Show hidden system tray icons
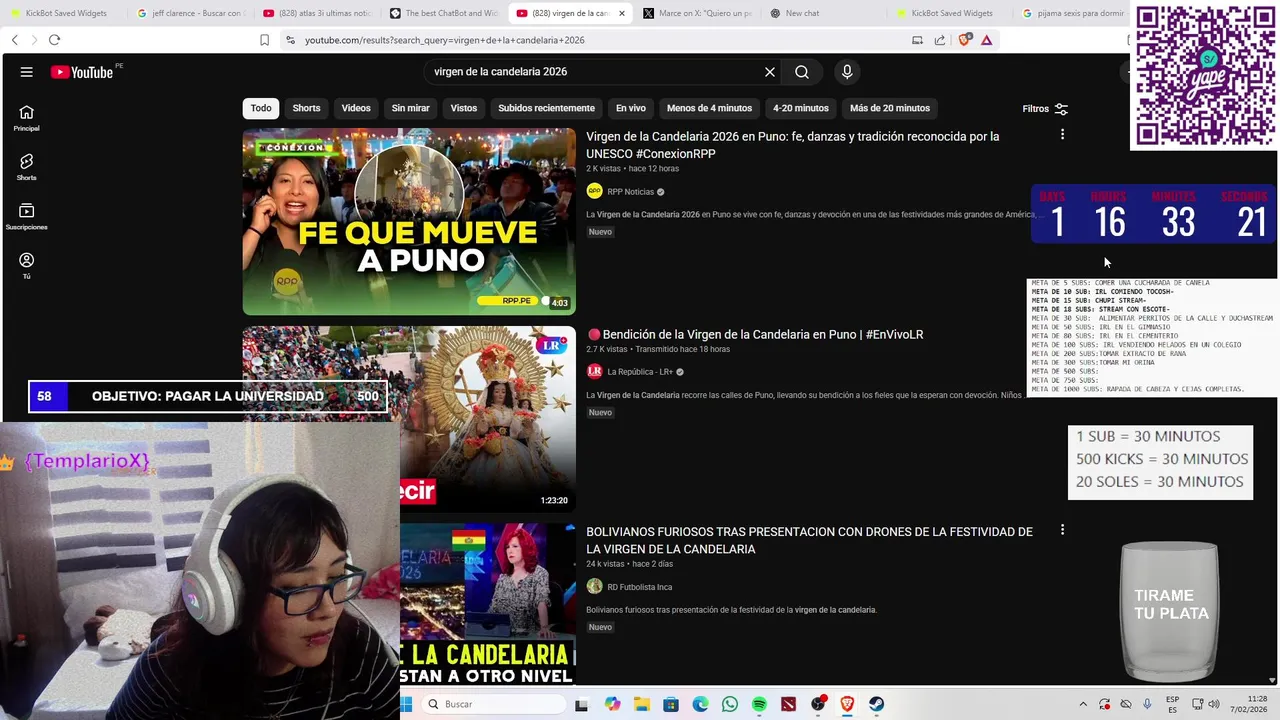 click(x=1083, y=704)
